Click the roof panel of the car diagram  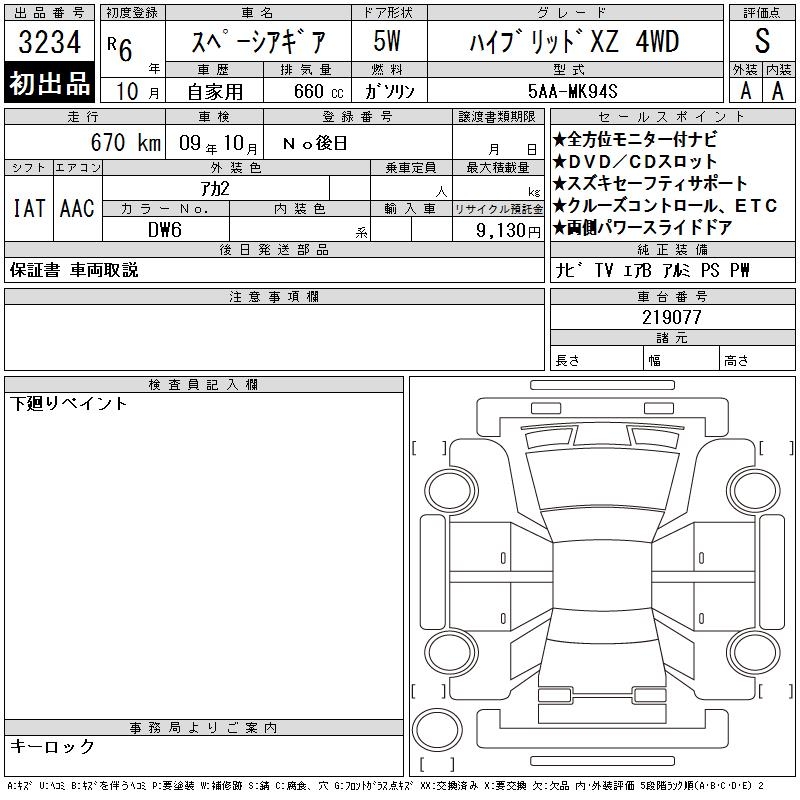click(x=602, y=577)
